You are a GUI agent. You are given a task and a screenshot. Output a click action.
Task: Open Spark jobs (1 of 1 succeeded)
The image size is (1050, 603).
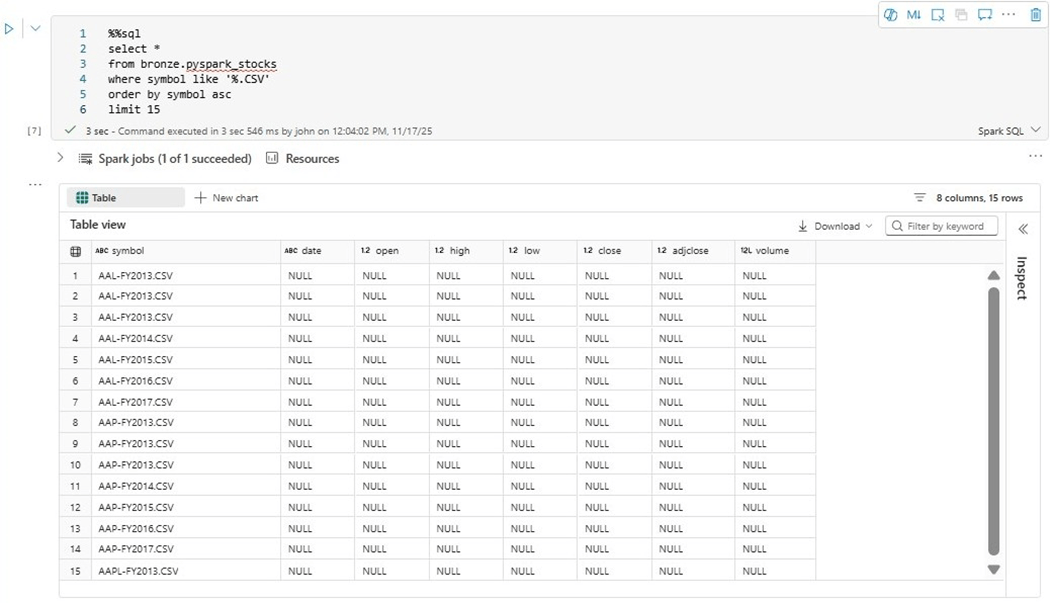175,159
